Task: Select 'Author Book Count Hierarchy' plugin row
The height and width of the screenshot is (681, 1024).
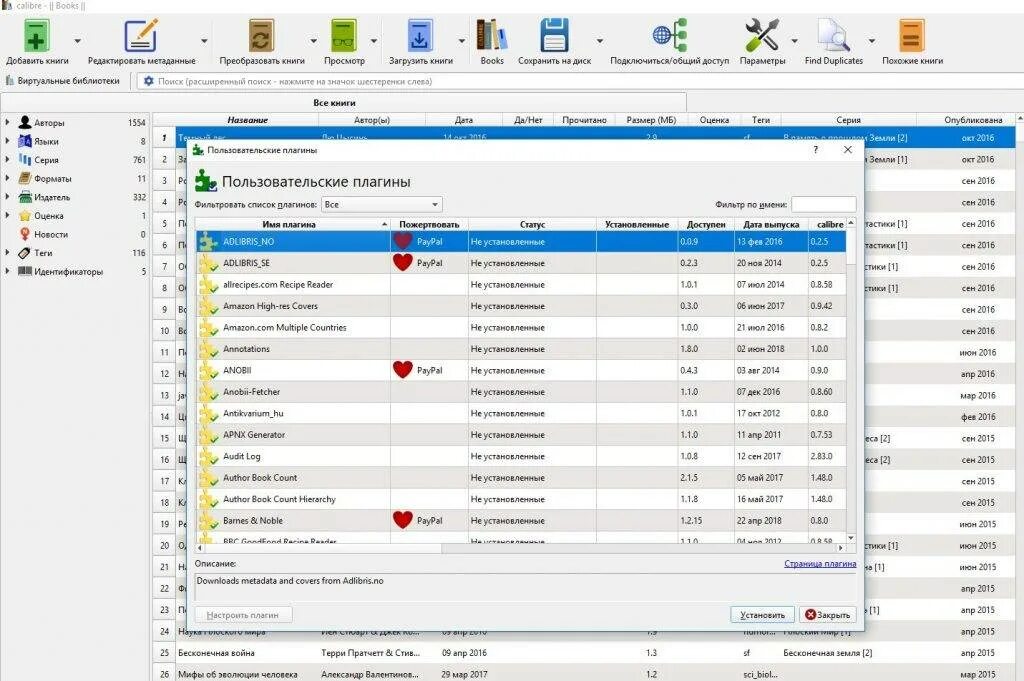Action: pos(521,499)
